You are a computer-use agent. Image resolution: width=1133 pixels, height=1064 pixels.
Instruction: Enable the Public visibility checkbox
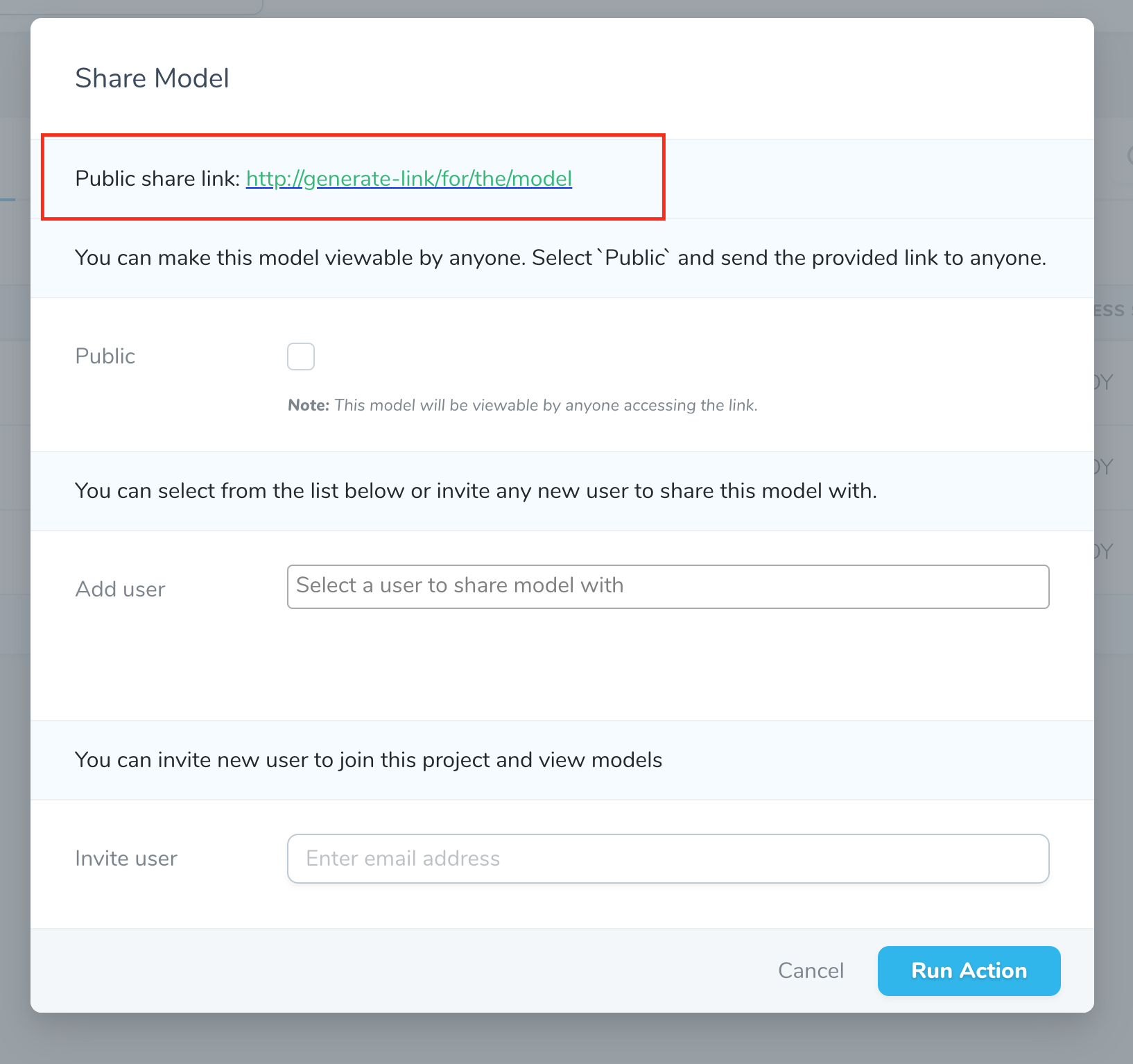pyautogui.click(x=301, y=356)
